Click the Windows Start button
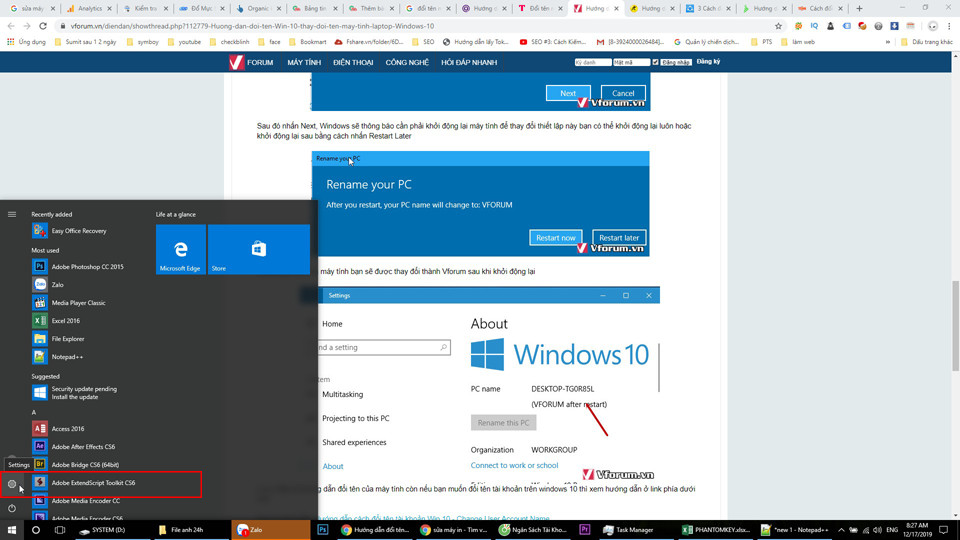The height and width of the screenshot is (540, 960). (12, 530)
